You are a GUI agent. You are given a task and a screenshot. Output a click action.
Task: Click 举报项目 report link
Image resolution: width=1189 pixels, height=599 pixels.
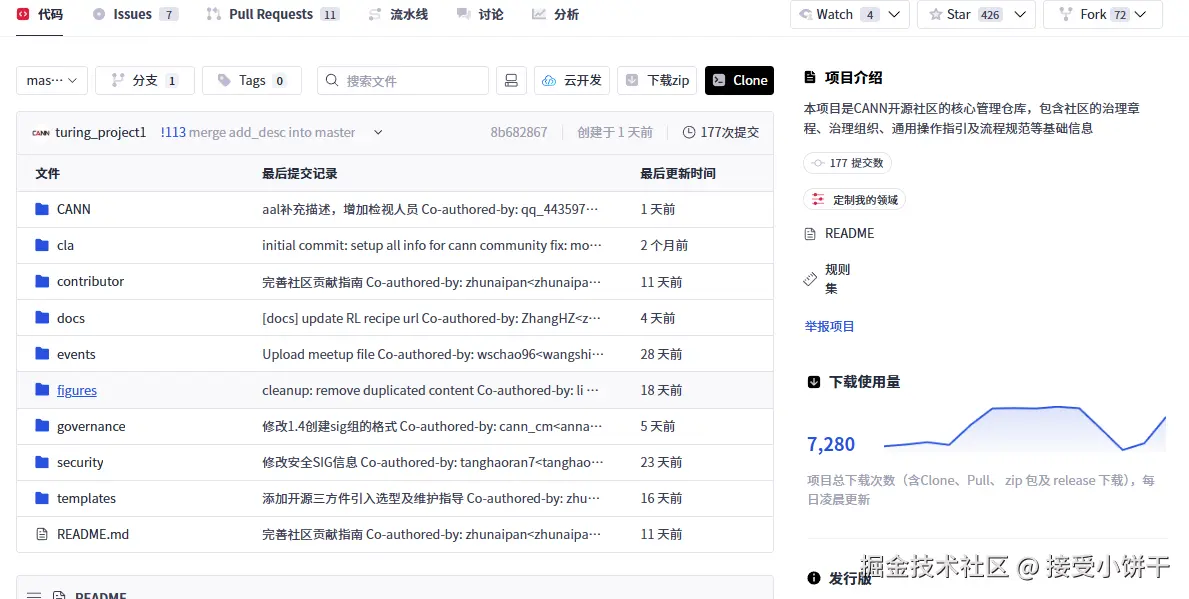(830, 327)
